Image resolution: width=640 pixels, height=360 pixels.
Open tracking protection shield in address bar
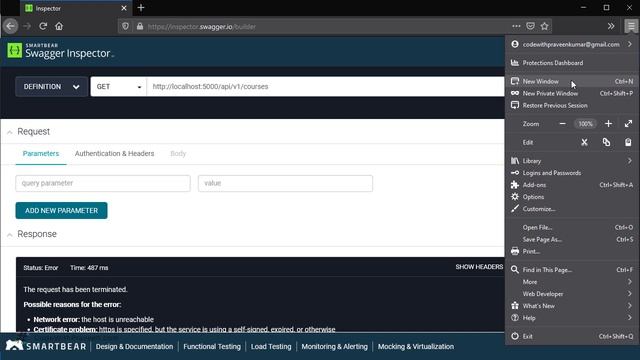coord(126,27)
